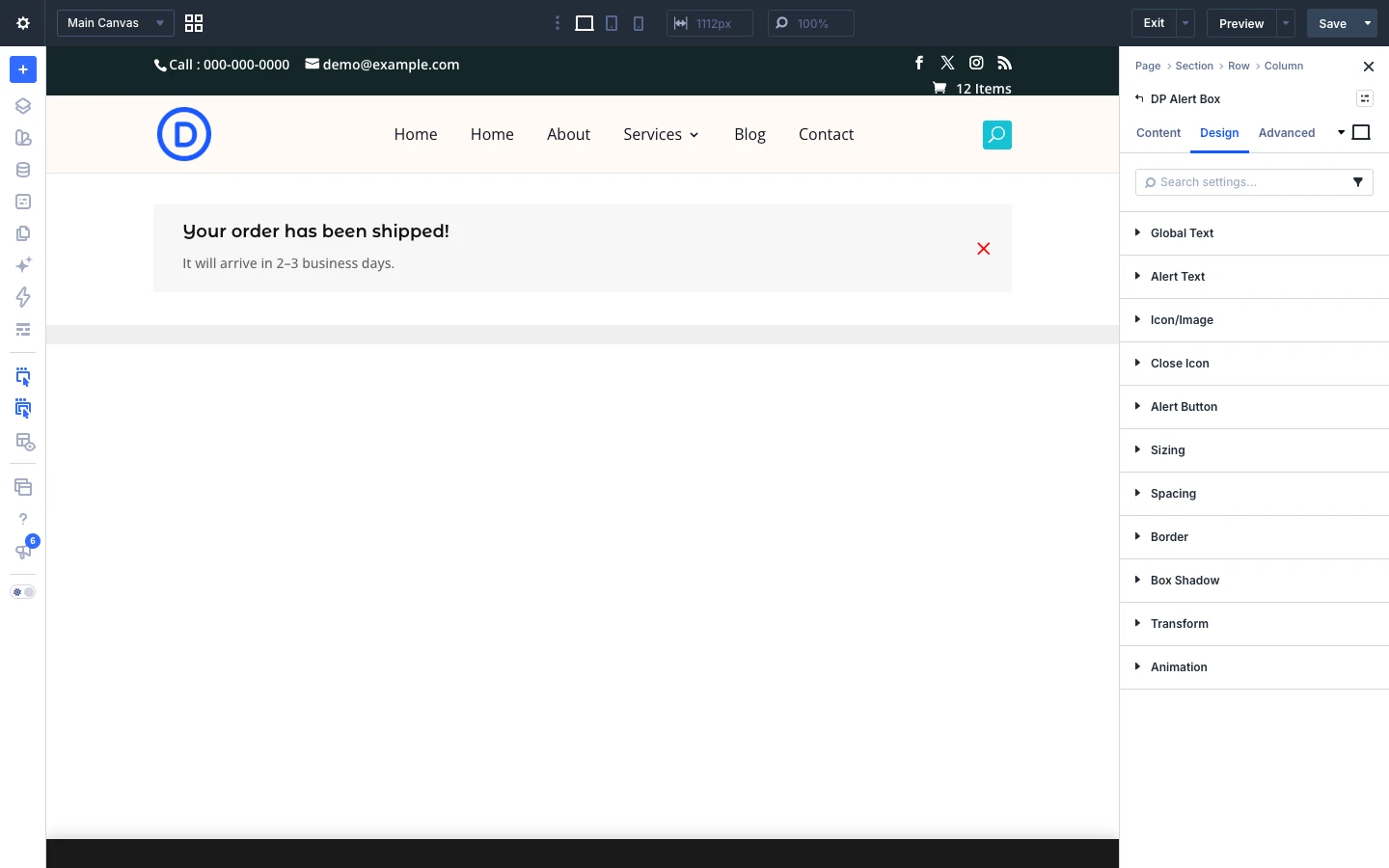Open the filter icon in Search settings
Image resolution: width=1389 pixels, height=868 pixels.
1358,182
